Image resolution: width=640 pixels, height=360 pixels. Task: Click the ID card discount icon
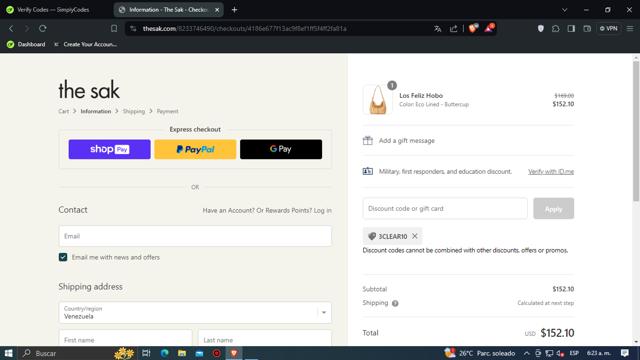pyautogui.click(x=368, y=171)
